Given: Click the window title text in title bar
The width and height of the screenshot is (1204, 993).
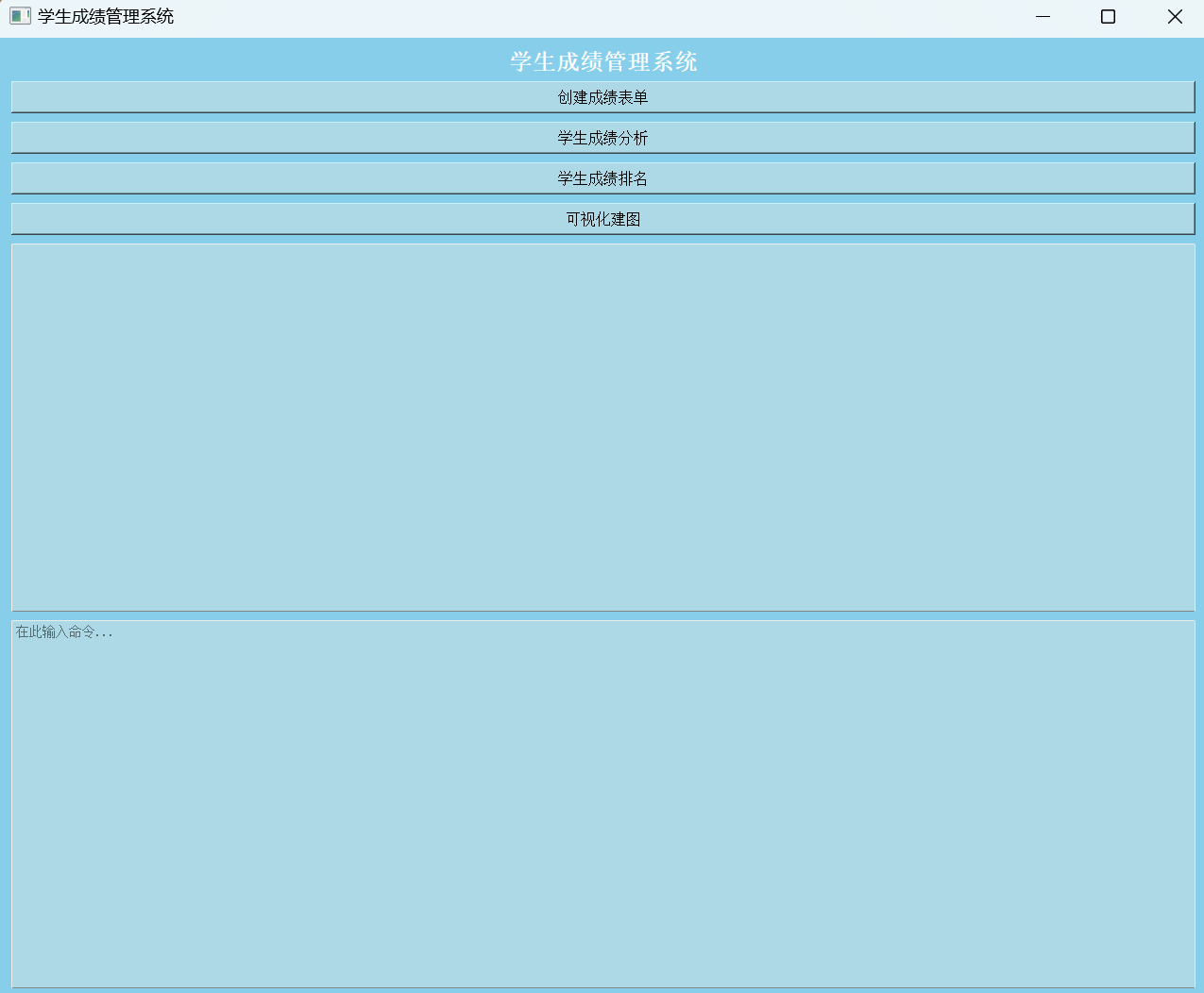Looking at the screenshot, I should pyautogui.click(x=106, y=17).
